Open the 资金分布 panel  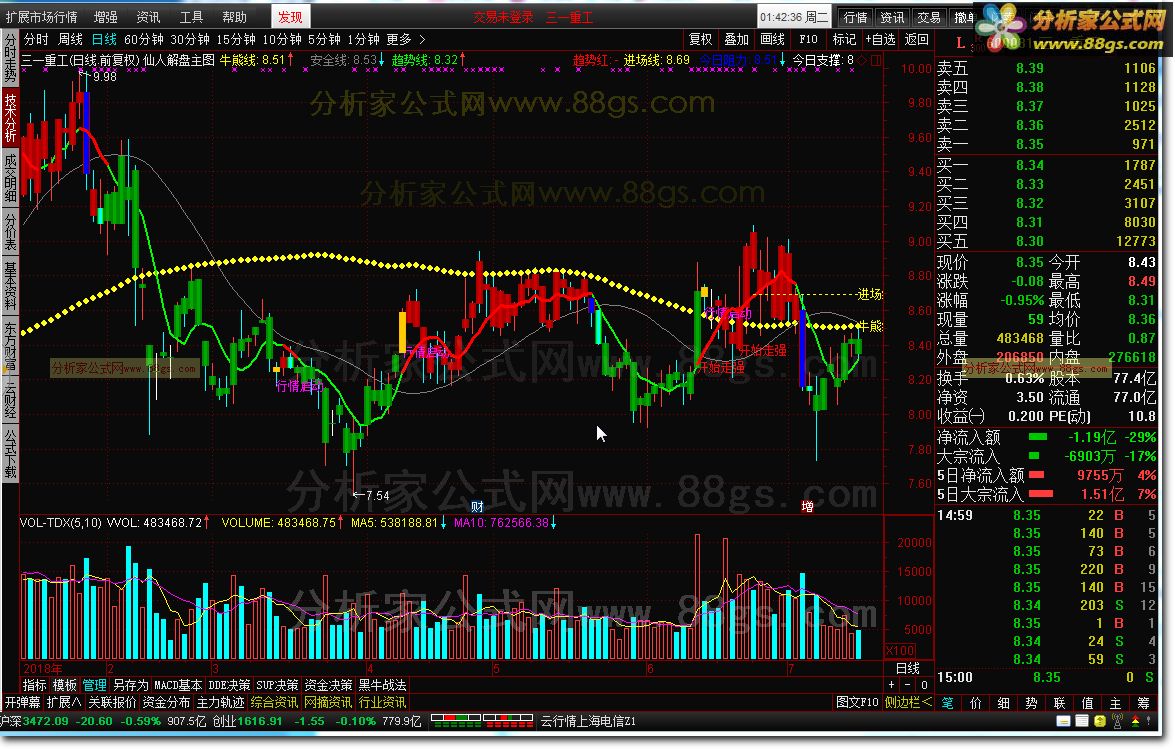(166, 703)
